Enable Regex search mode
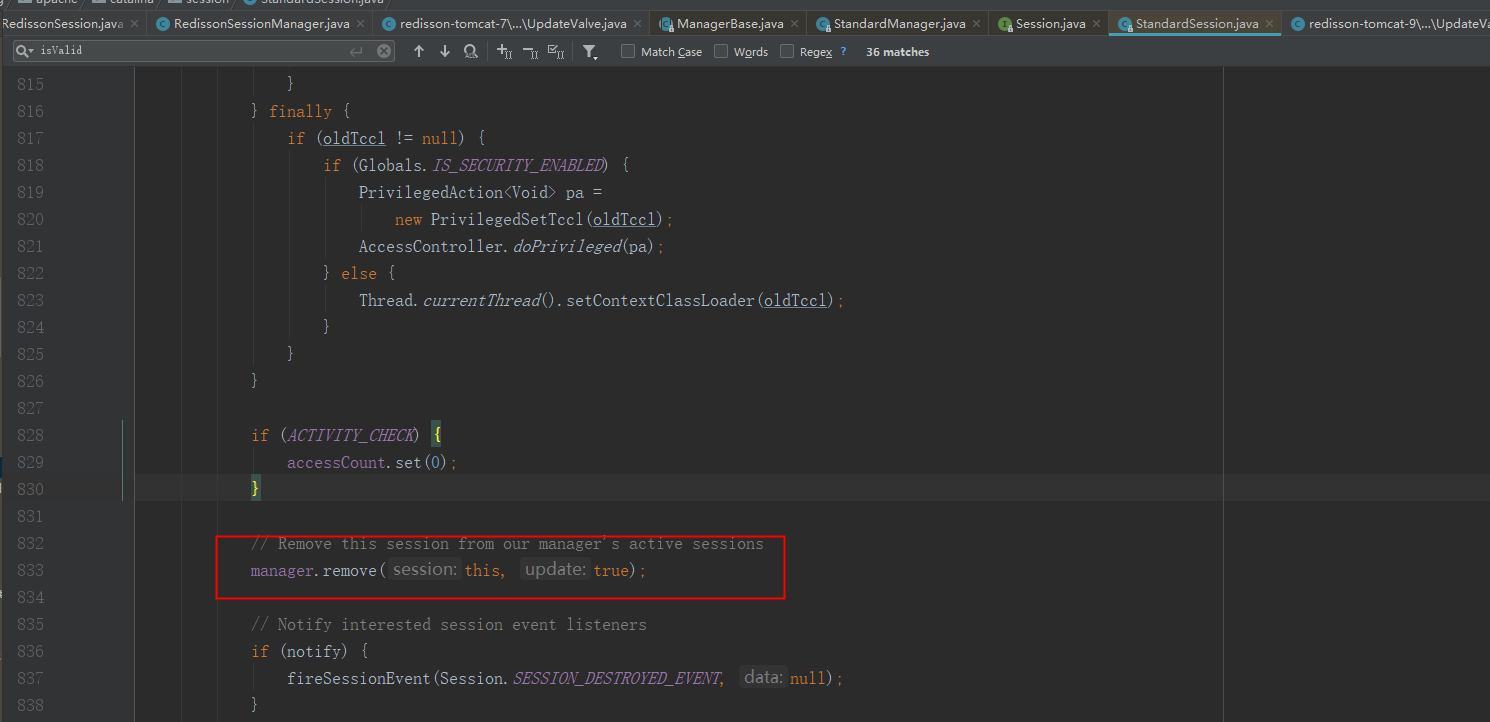 (786, 51)
